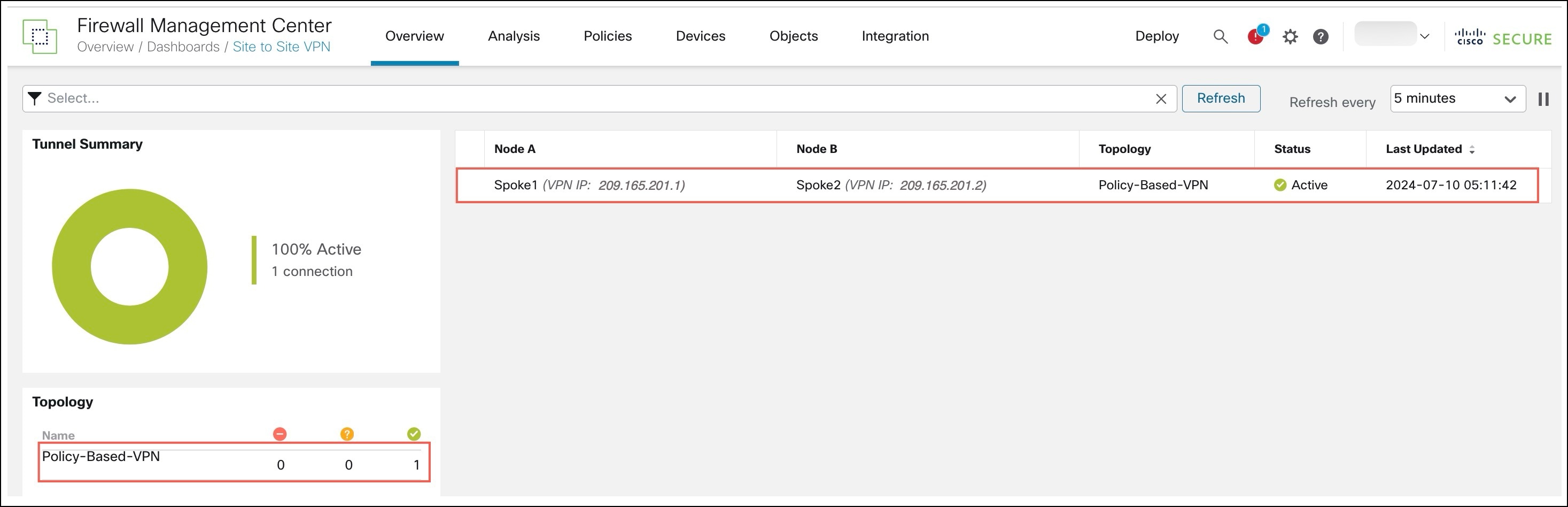Expand the user account dropdown chevron
1568x507 pixels.
tap(1424, 36)
